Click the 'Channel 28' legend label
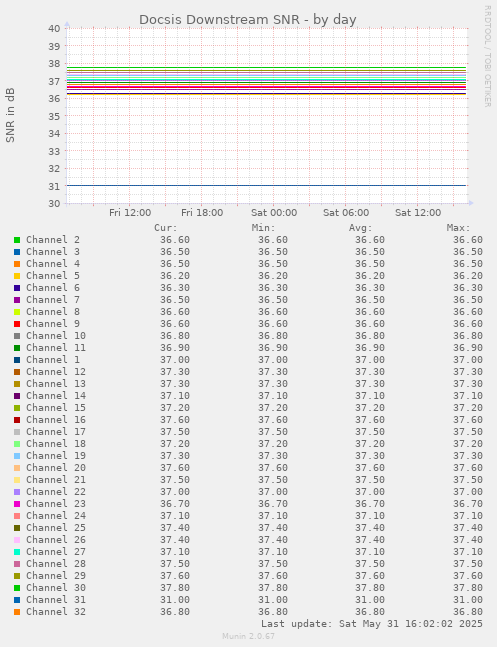The width and height of the screenshot is (497, 647). [56, 564]
